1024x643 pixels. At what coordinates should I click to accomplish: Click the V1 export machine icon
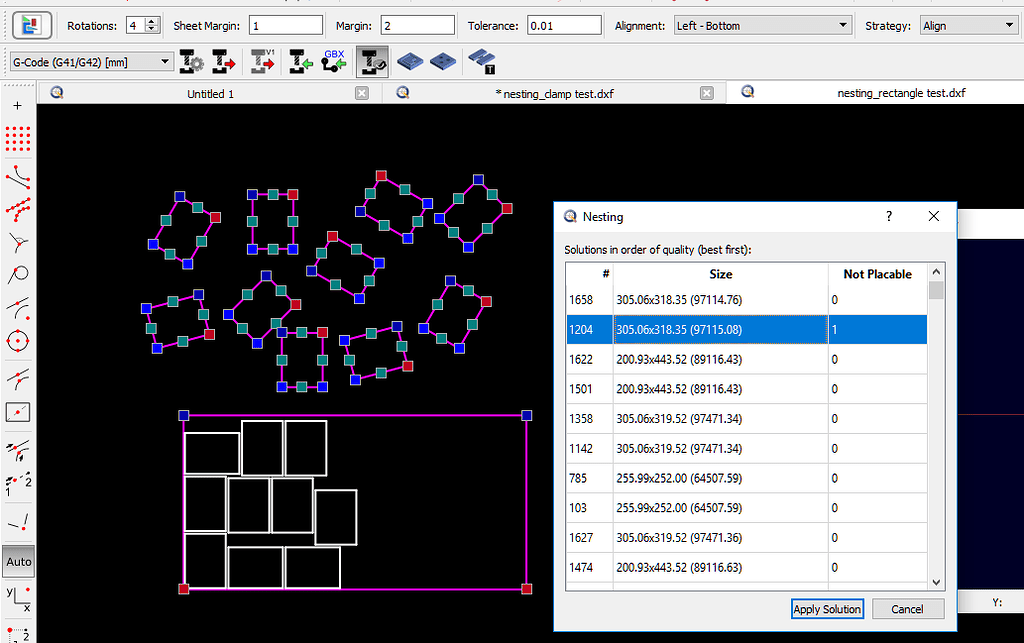pyautogui.click(x=263, y=61)
